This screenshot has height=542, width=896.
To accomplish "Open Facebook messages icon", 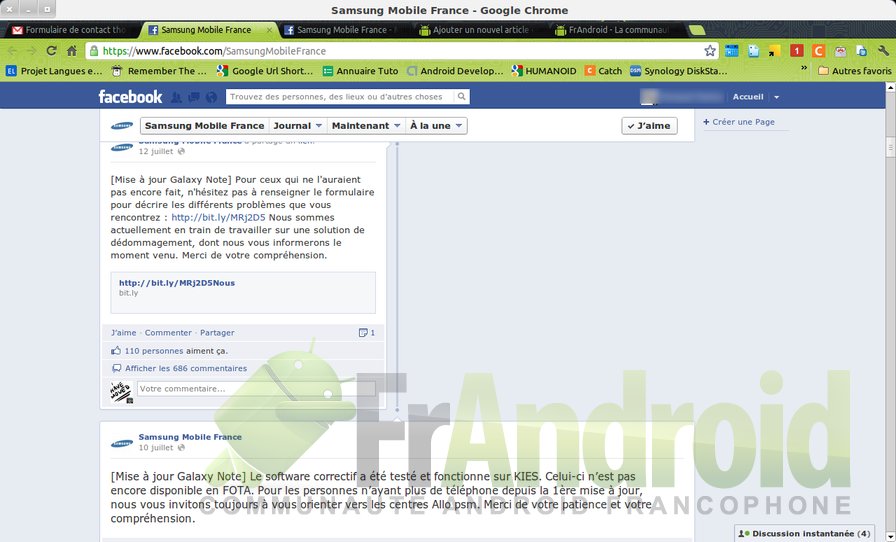I will 194,97.
